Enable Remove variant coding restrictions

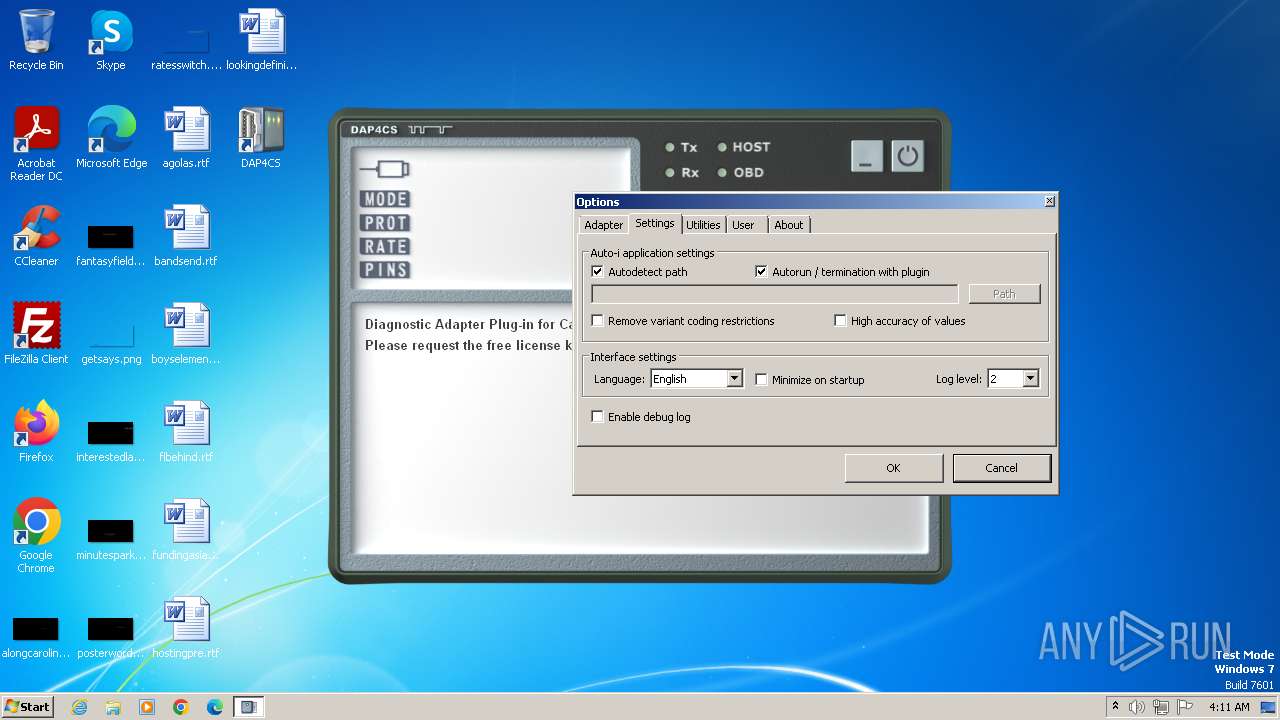(x=598, y=321)
